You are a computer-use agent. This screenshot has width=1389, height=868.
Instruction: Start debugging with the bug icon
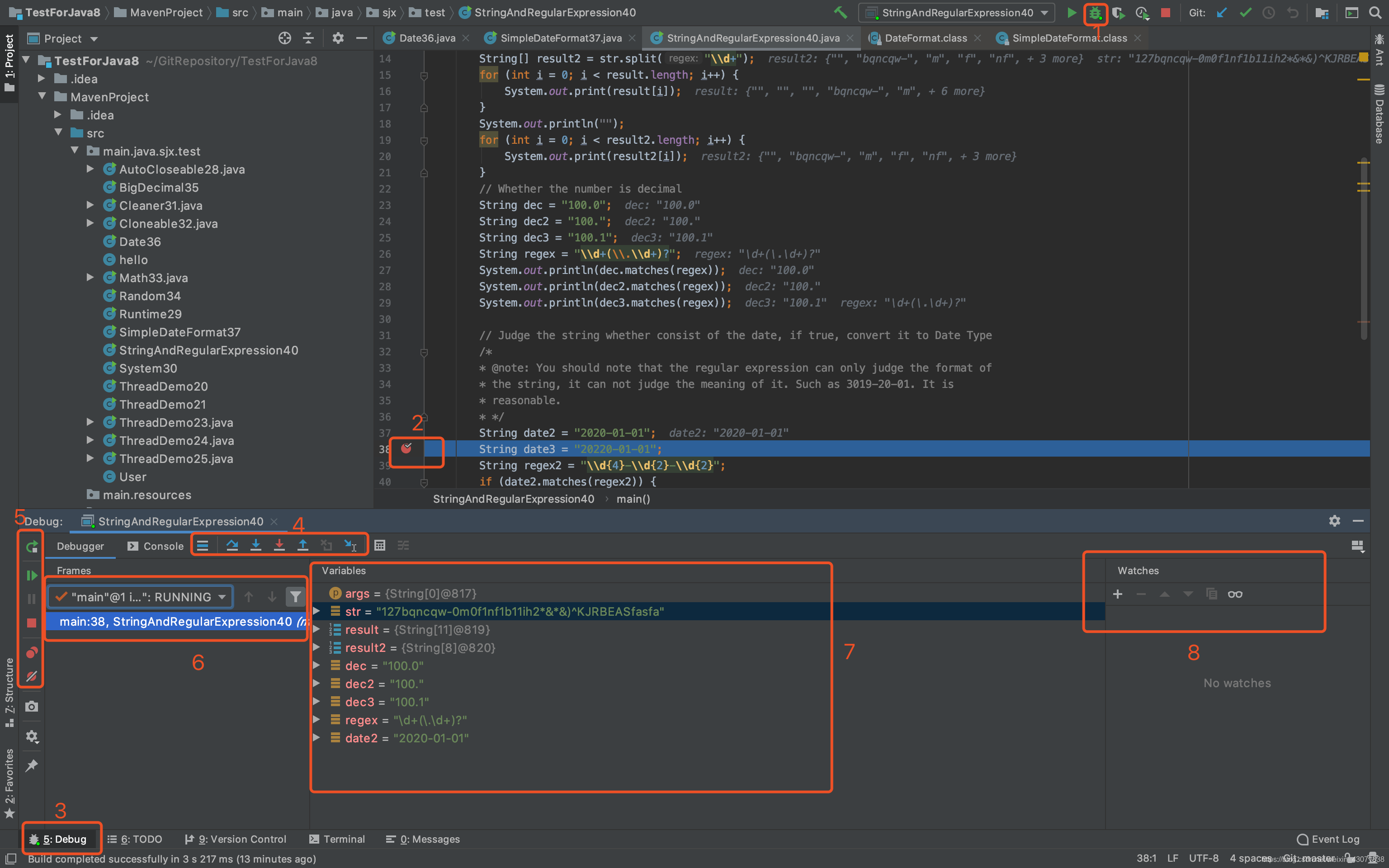click(x=1095, y=13)
